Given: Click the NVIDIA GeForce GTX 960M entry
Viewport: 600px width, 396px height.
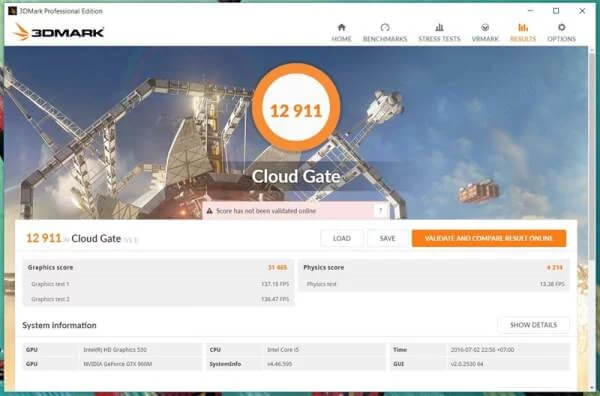Looking at the screenshot, I should click(117, 364).
